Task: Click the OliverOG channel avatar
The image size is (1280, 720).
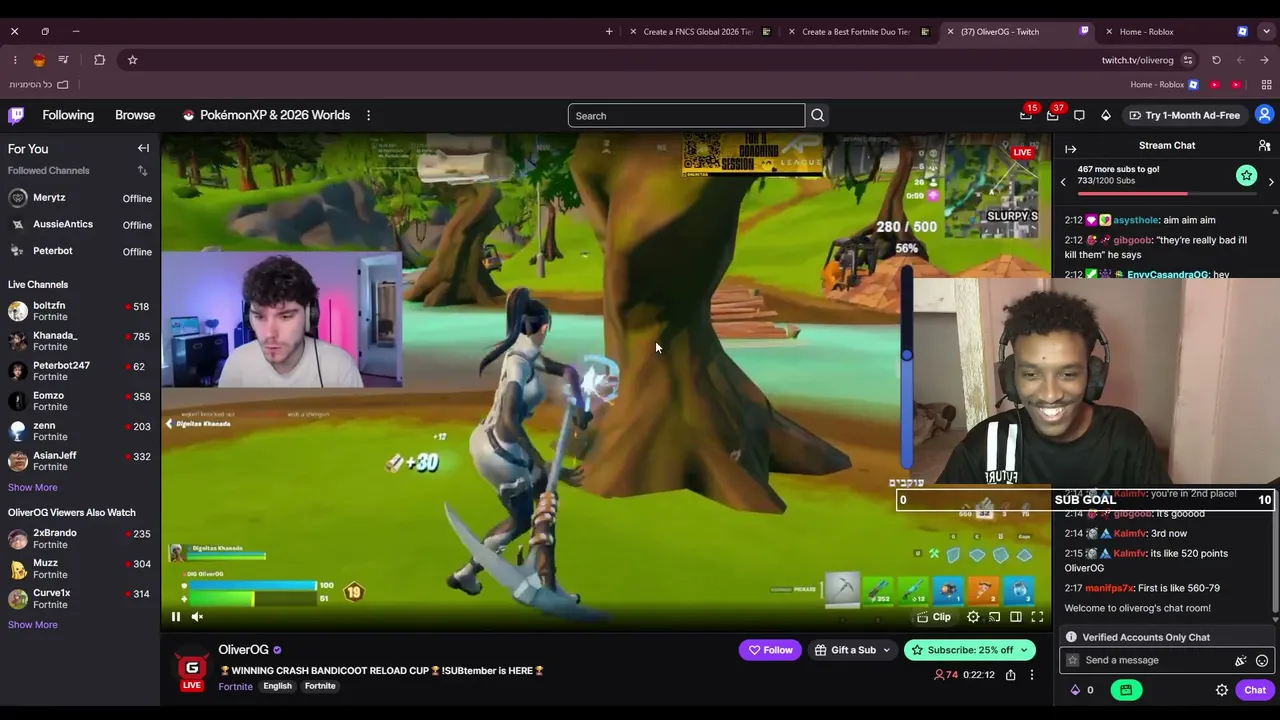Action: pos(192,669)
